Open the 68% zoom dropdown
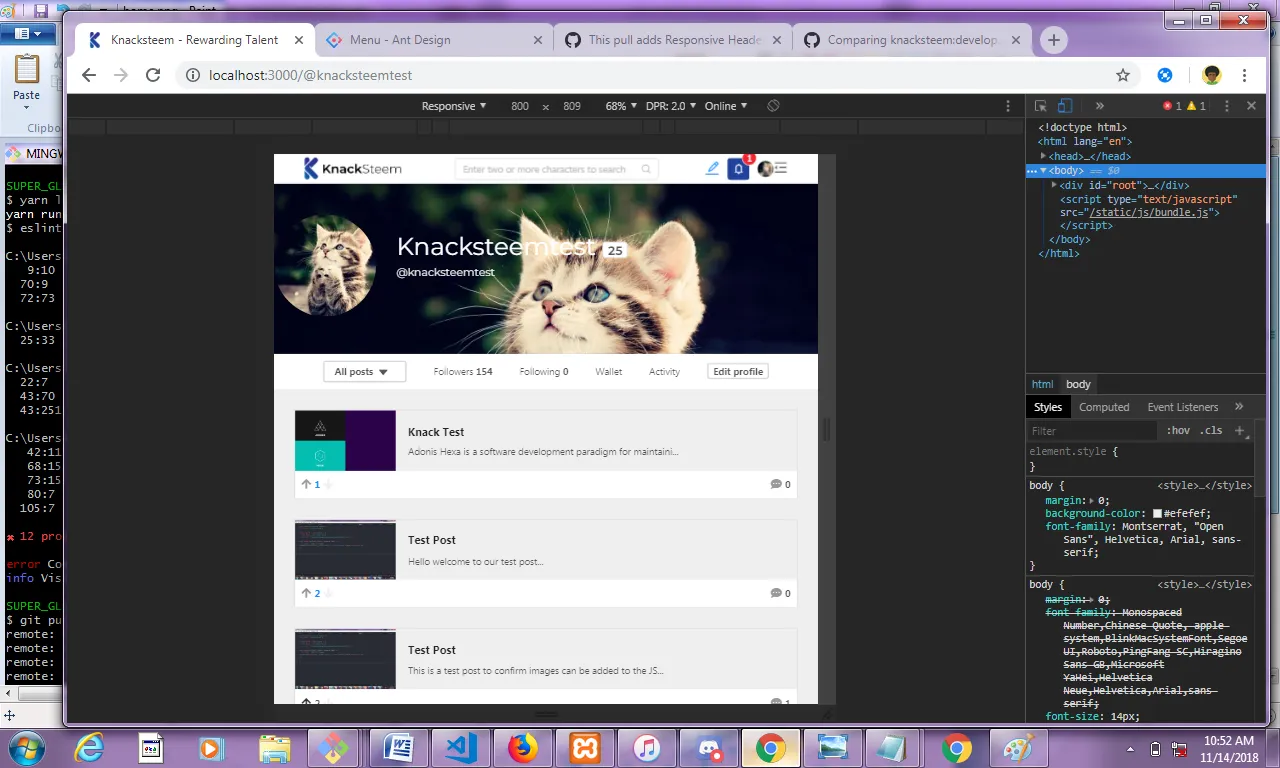Image resolution: width=1280 pixels, height=768 pixels. click(621, 106)
